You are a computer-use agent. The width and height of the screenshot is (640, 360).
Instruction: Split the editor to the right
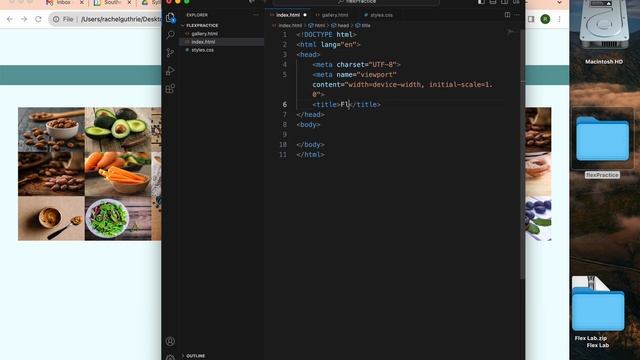[x=507, y=15]
